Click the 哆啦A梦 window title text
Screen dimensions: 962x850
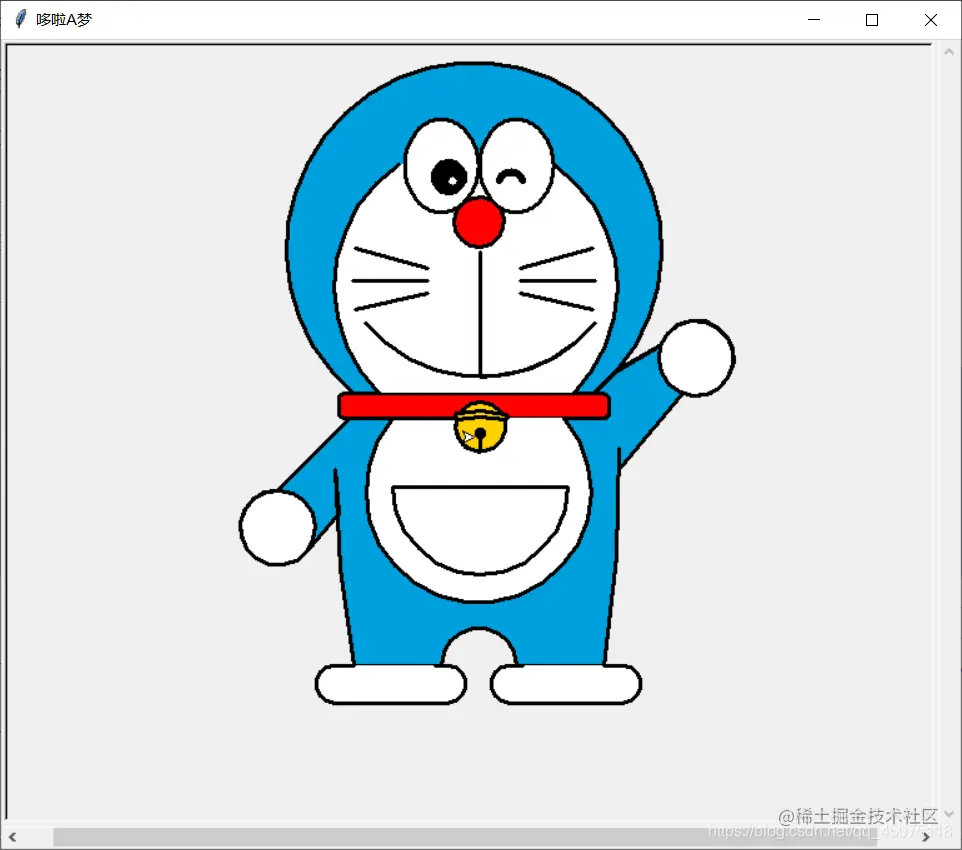pyautogui.click(x=64, y=20)
